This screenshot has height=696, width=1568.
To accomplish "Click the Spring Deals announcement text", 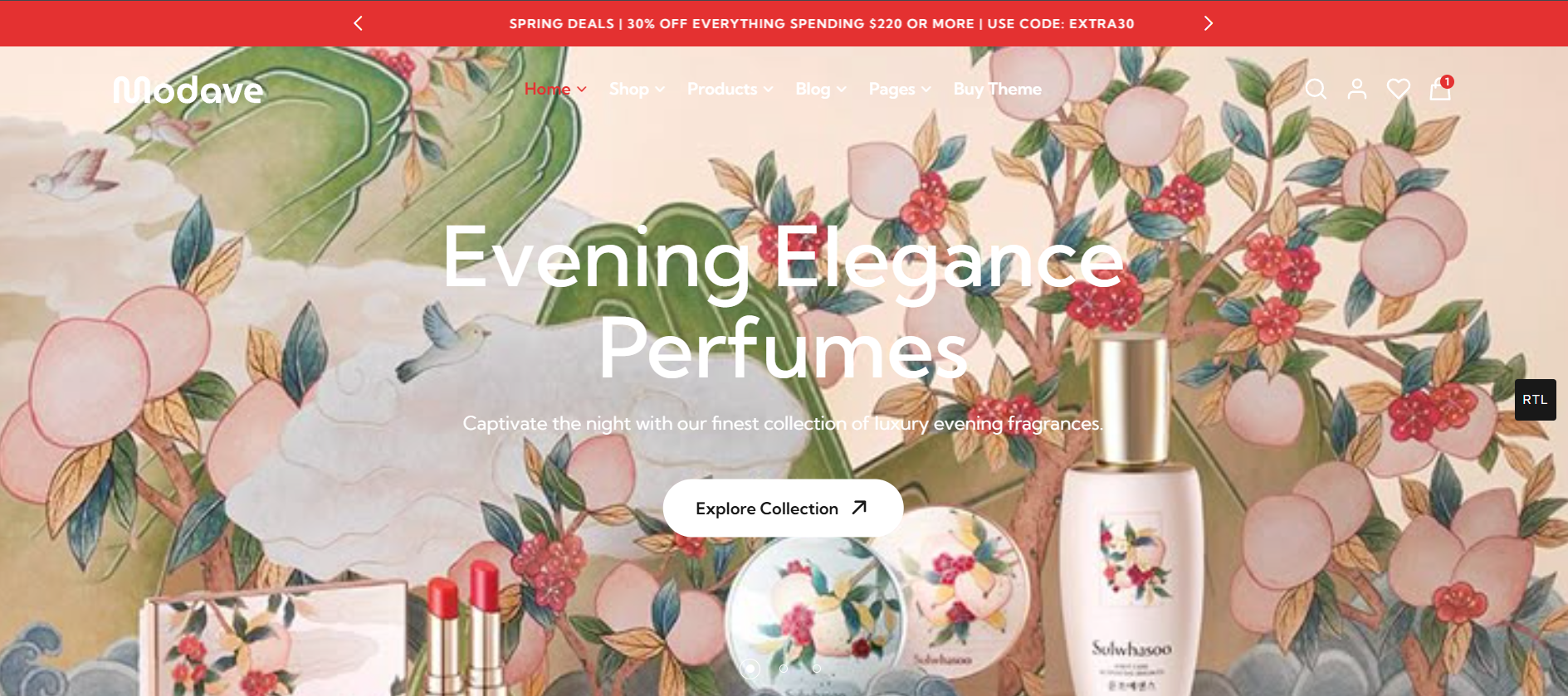I will pos(822,23).
